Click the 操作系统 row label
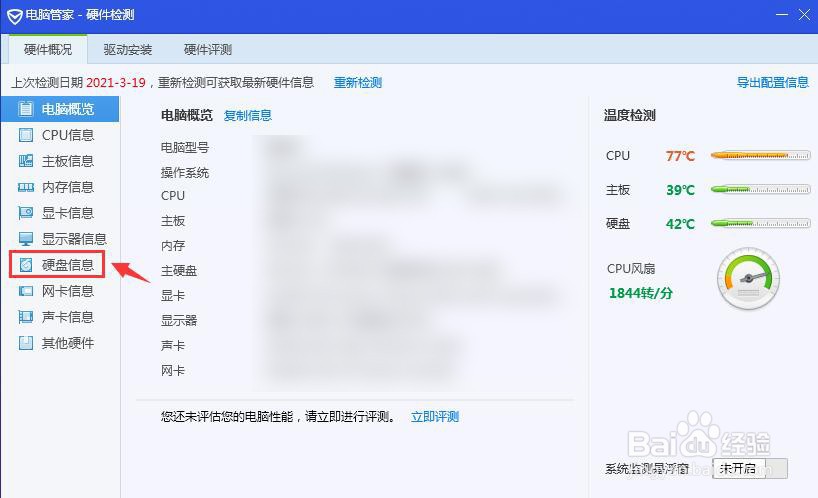818x498 pixels. point(185,173)
